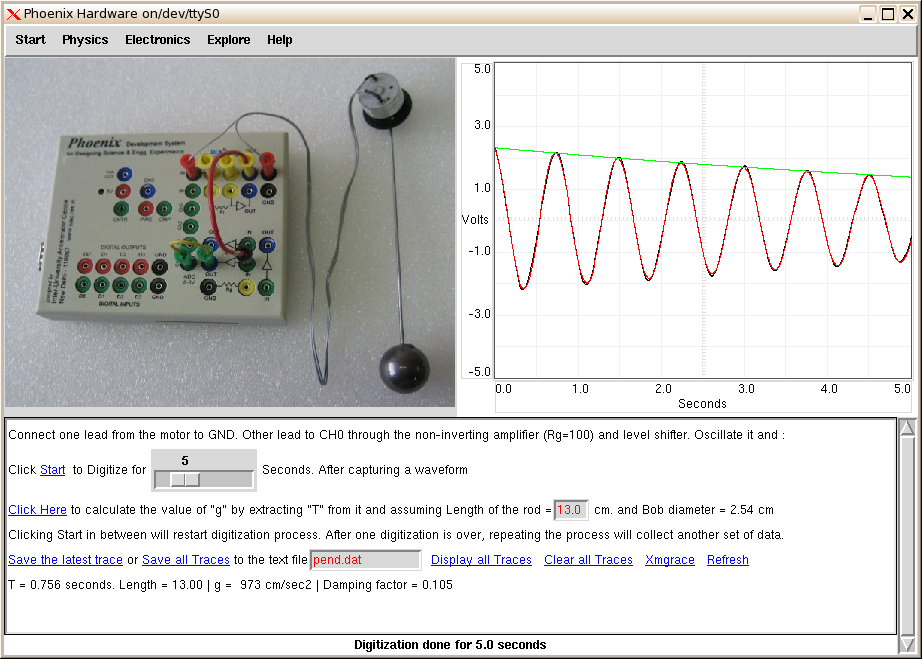Click the scrollbar up arrow

pos(907,427)
